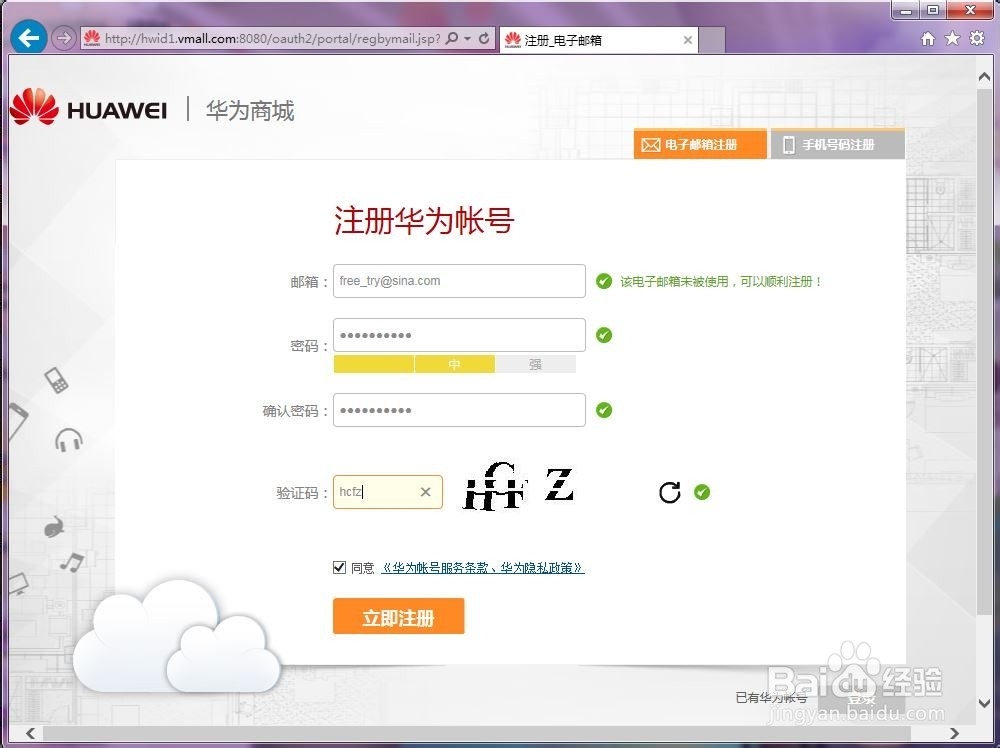1000x748 pixels.
Task: Select the 电子邮箱注册 tab
Action: point(700,144)
